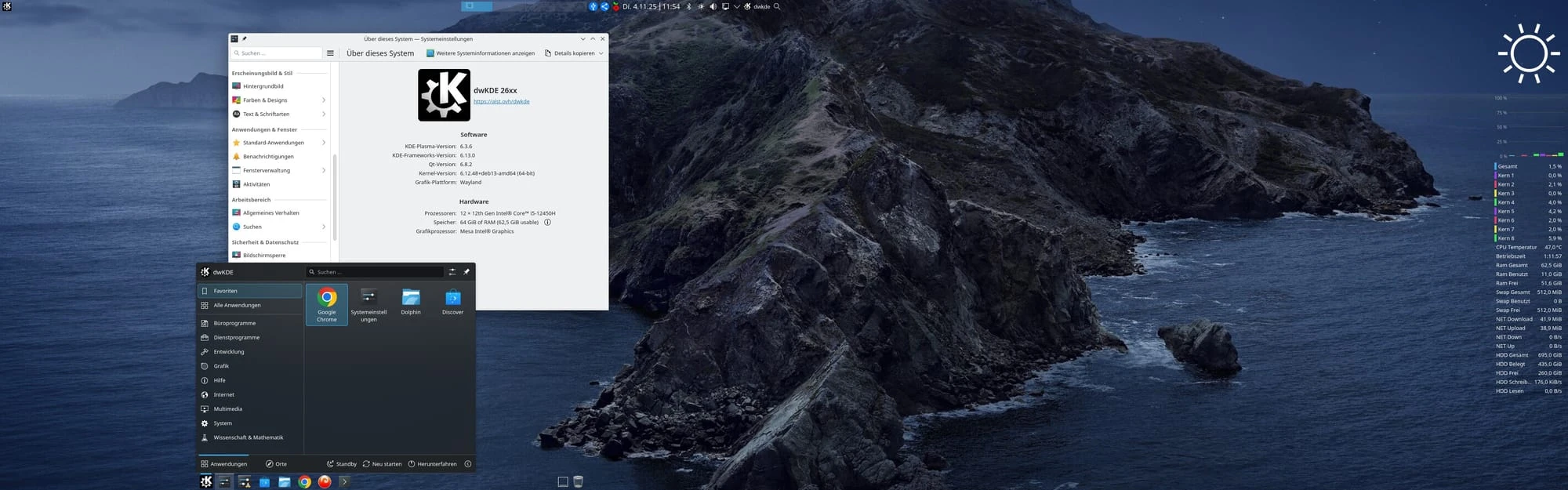Open Bildschirmsperre settings
1568x490 pixels.
pos(279,256)
